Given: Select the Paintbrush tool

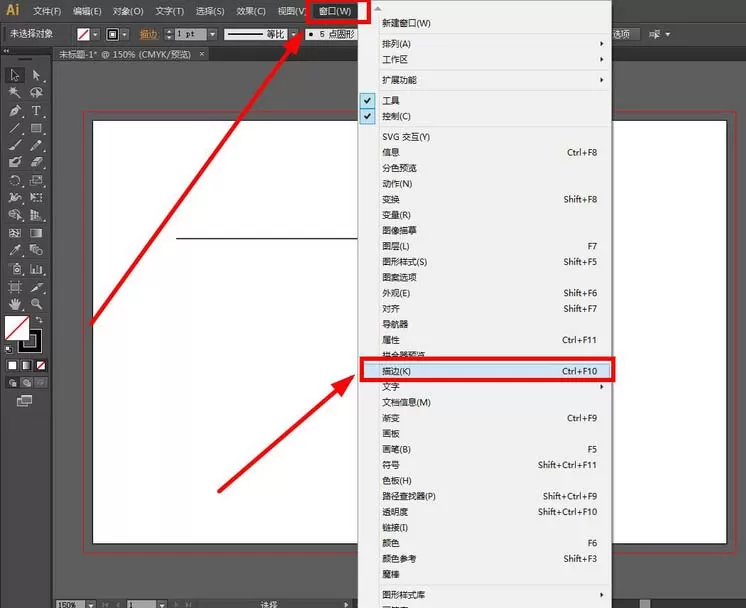Looking at the screenshot, I should click(x=15, y=145).
